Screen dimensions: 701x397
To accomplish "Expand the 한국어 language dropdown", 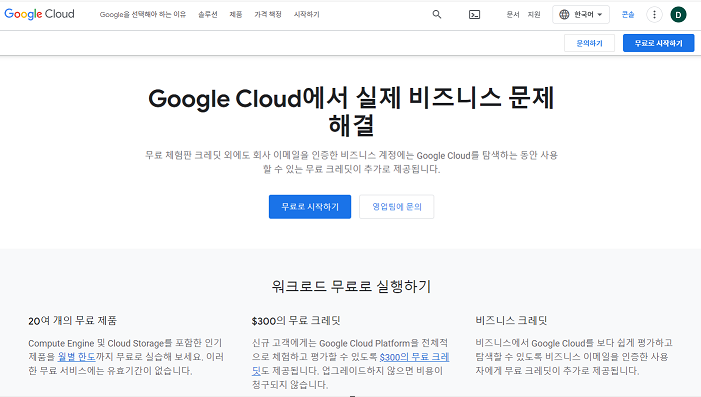I will [x=581, y=14].
